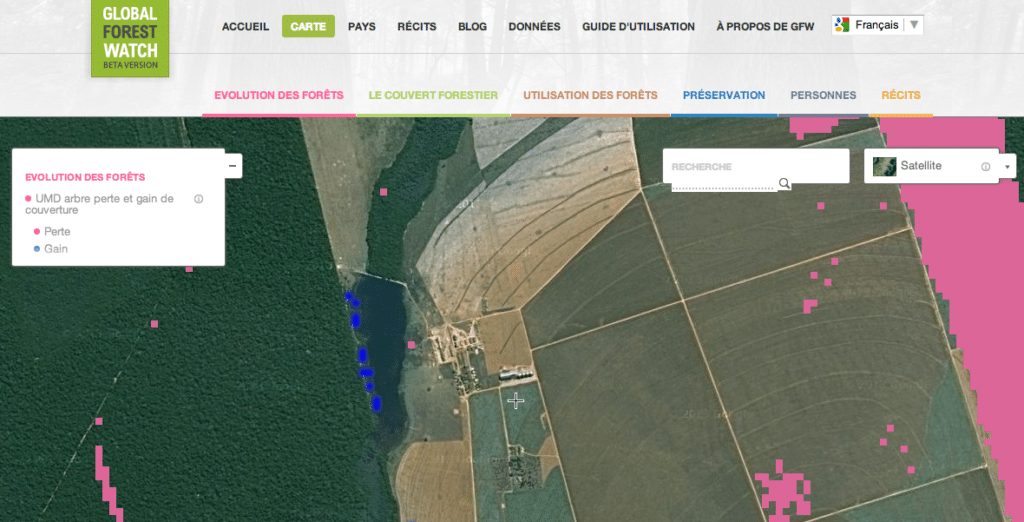Click the Satellite basemap thumbnail

pos(885,166)
